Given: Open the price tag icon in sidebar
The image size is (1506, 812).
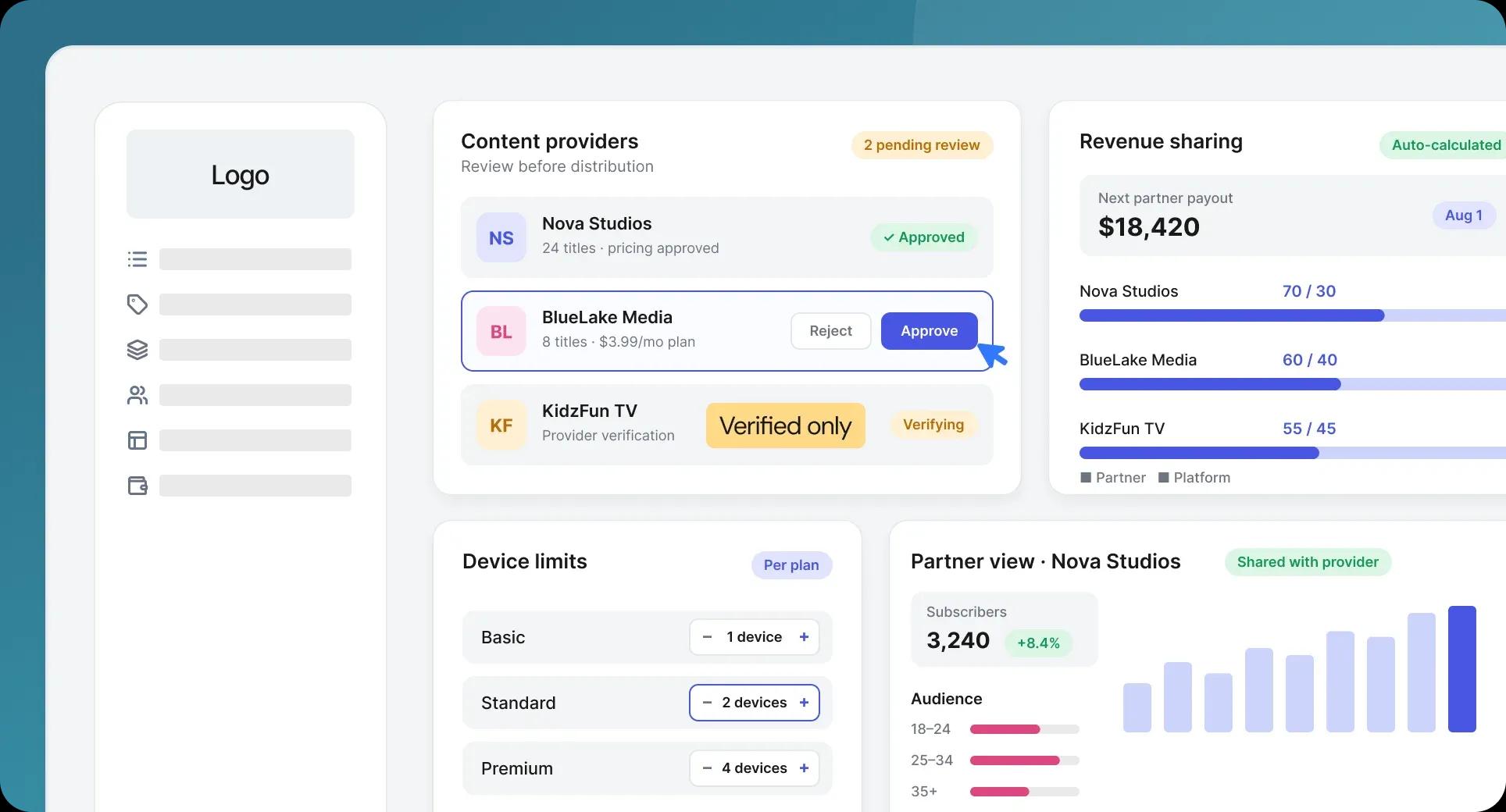Looking at the screenshot, I should click(137, 304).
